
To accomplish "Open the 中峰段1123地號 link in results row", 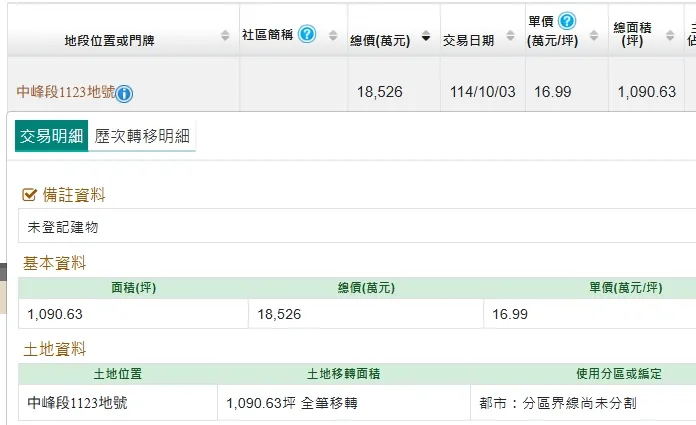I will 64,92.
